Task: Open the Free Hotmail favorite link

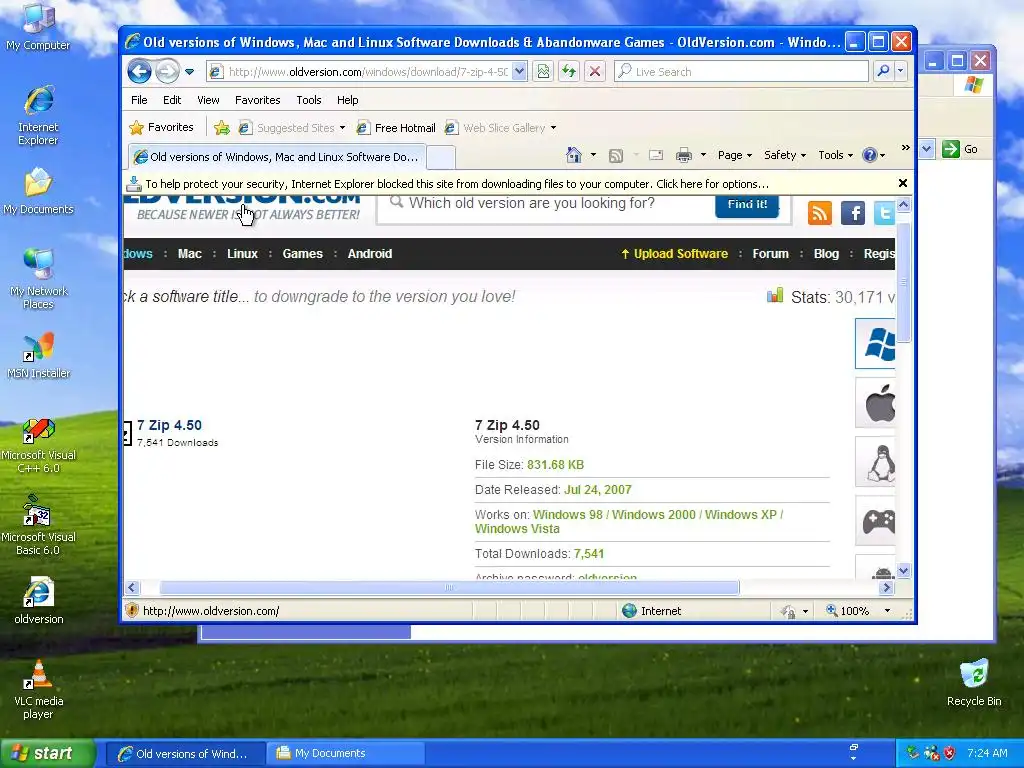Action: tap(396, 128)
